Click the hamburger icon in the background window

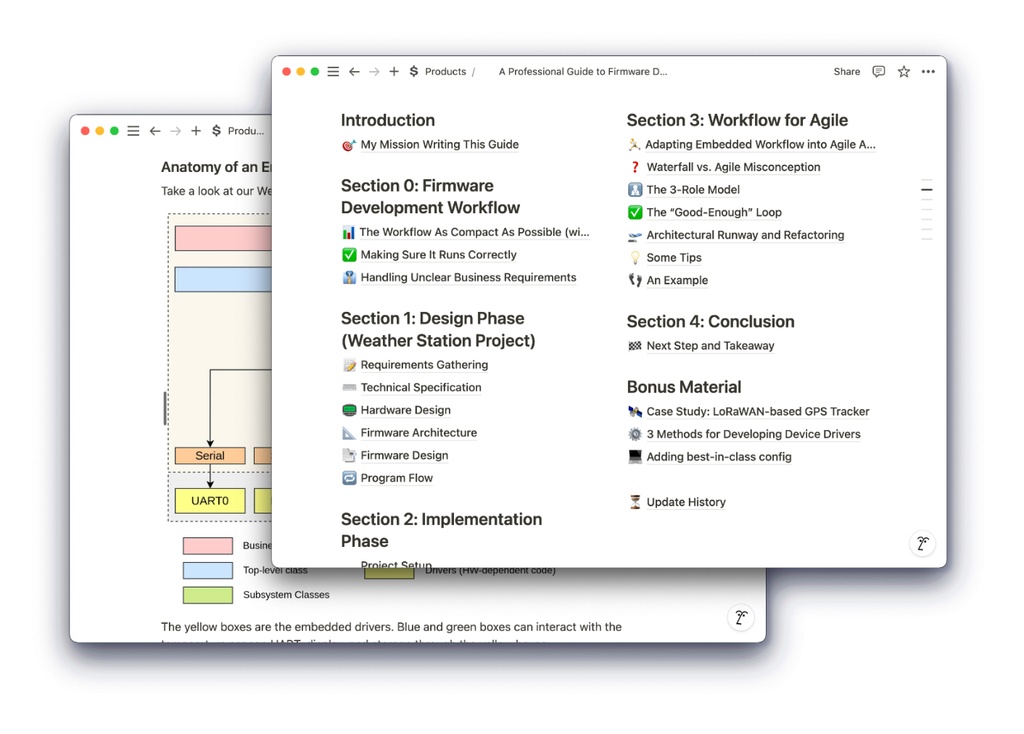(x=133, y=130)
